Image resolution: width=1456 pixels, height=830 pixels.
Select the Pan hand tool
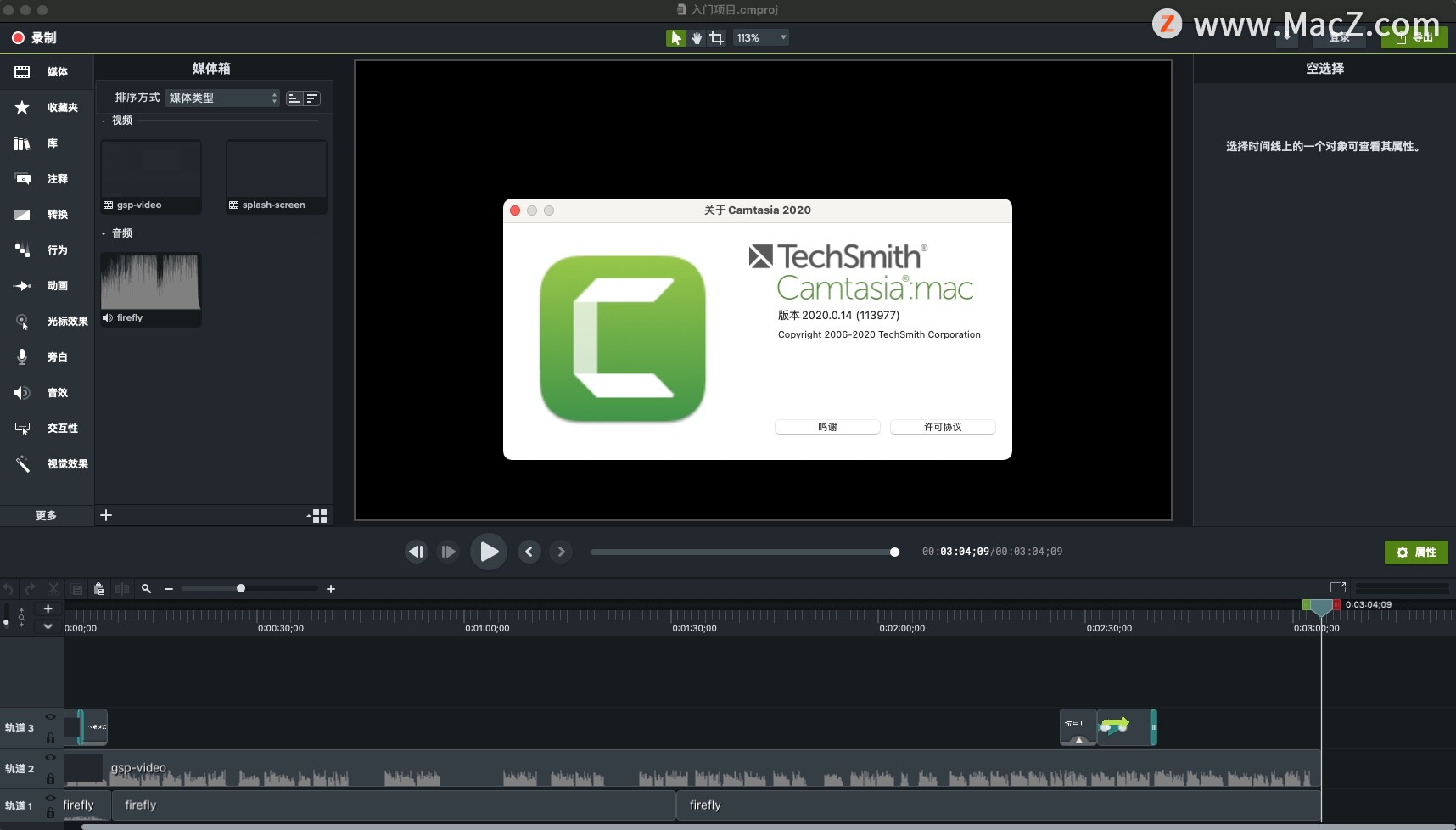(x=697, y=38)
